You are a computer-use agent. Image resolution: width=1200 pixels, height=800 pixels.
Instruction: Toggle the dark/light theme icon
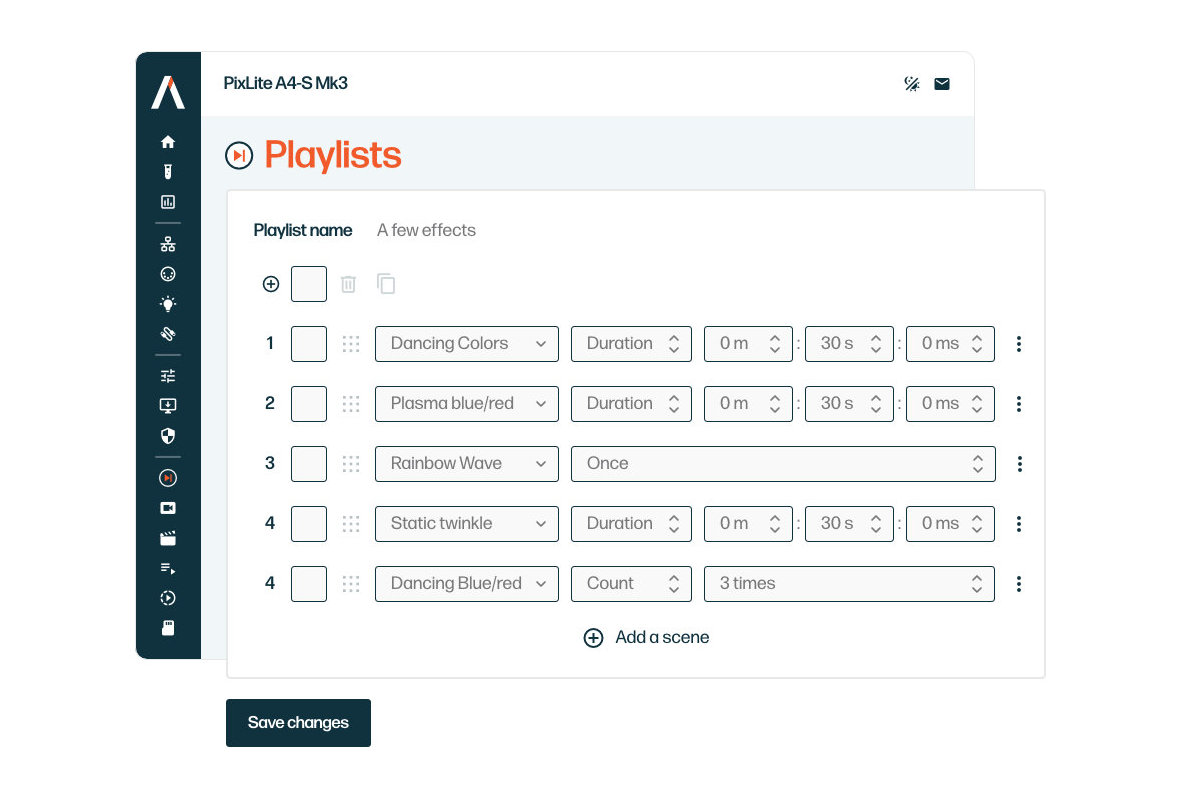tap(911, 84)
